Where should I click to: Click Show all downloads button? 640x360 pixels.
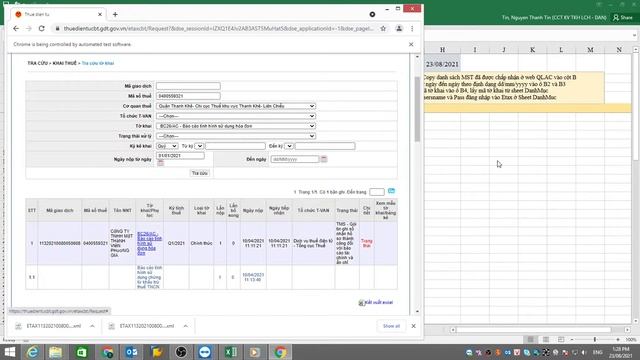pos(391,326)
